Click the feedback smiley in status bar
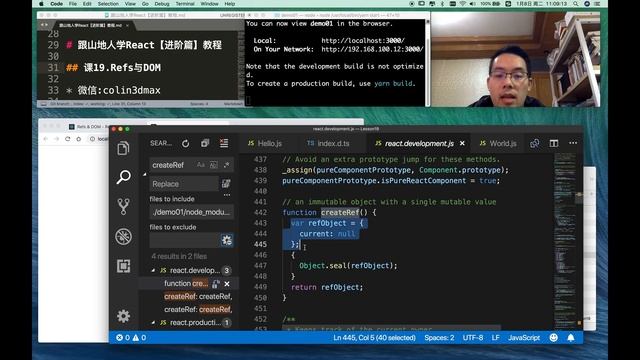Viewport: 640px width, 360px height. (553, 338)
